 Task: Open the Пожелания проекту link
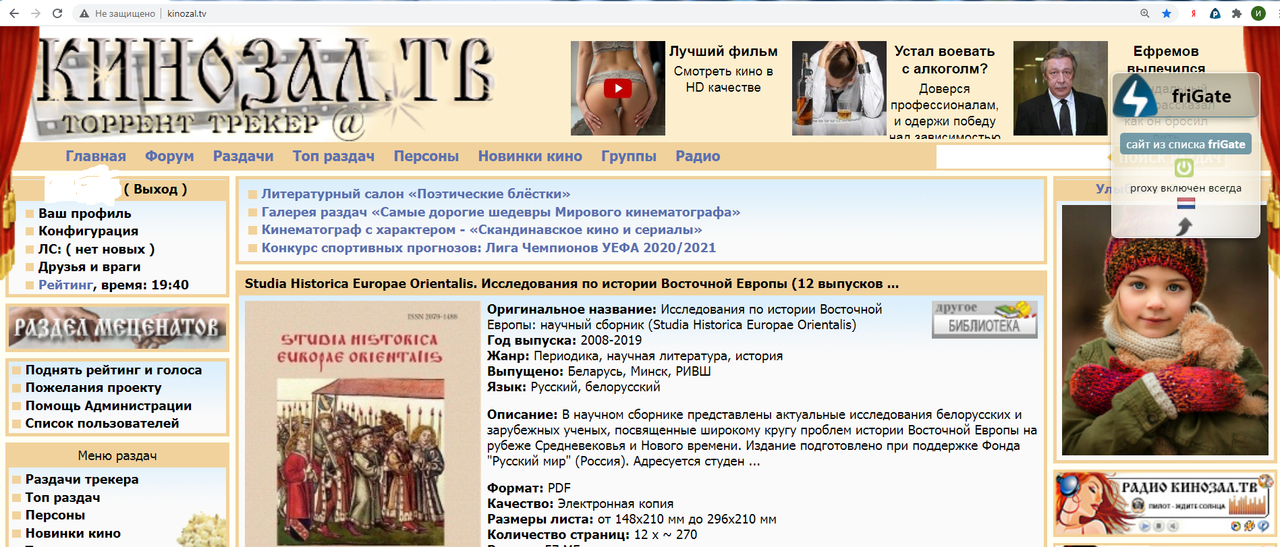coord(94,388)
